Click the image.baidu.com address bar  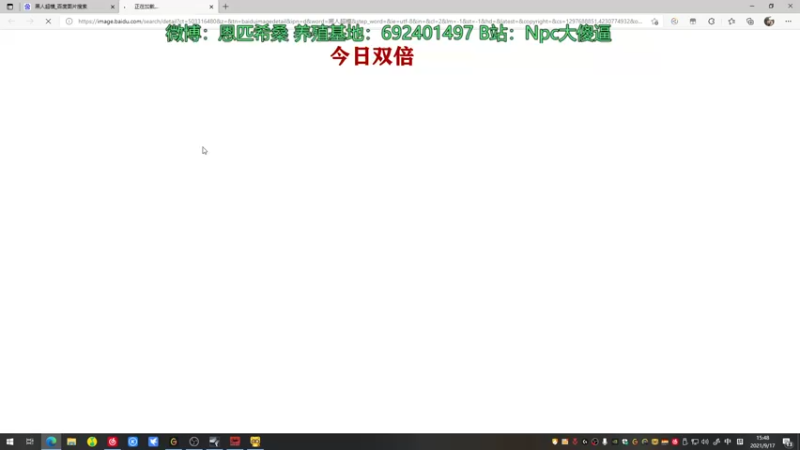click(360, 21)
